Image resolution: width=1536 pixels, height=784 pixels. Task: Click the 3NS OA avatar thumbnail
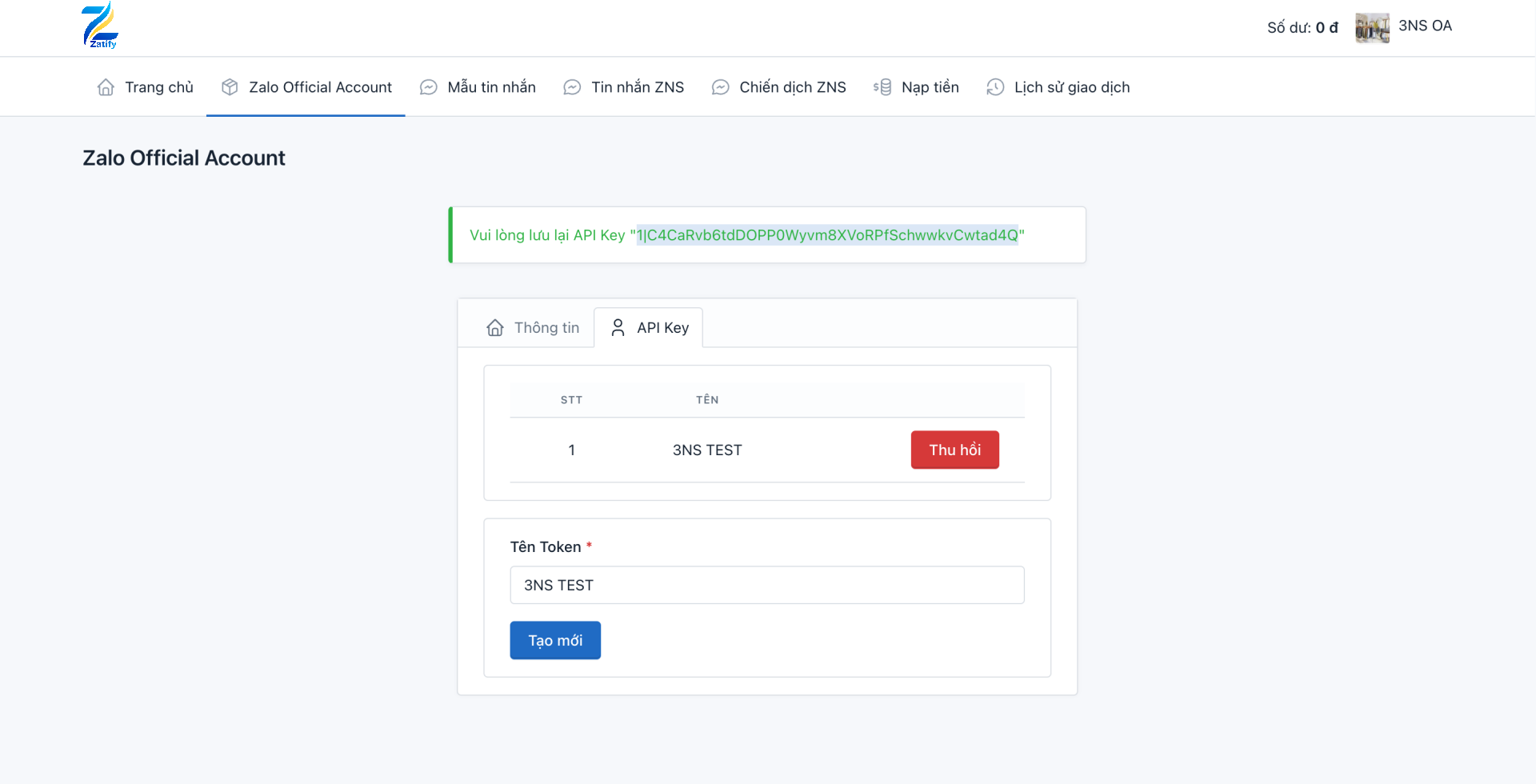[x=1372, y=28]
